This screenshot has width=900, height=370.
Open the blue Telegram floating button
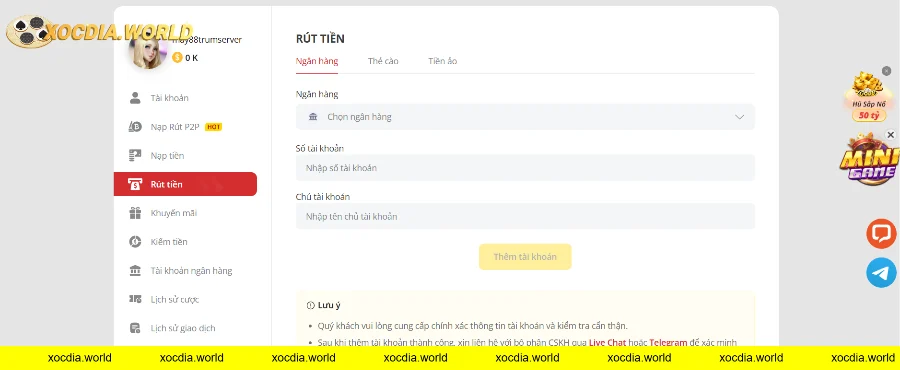(881, 272)
